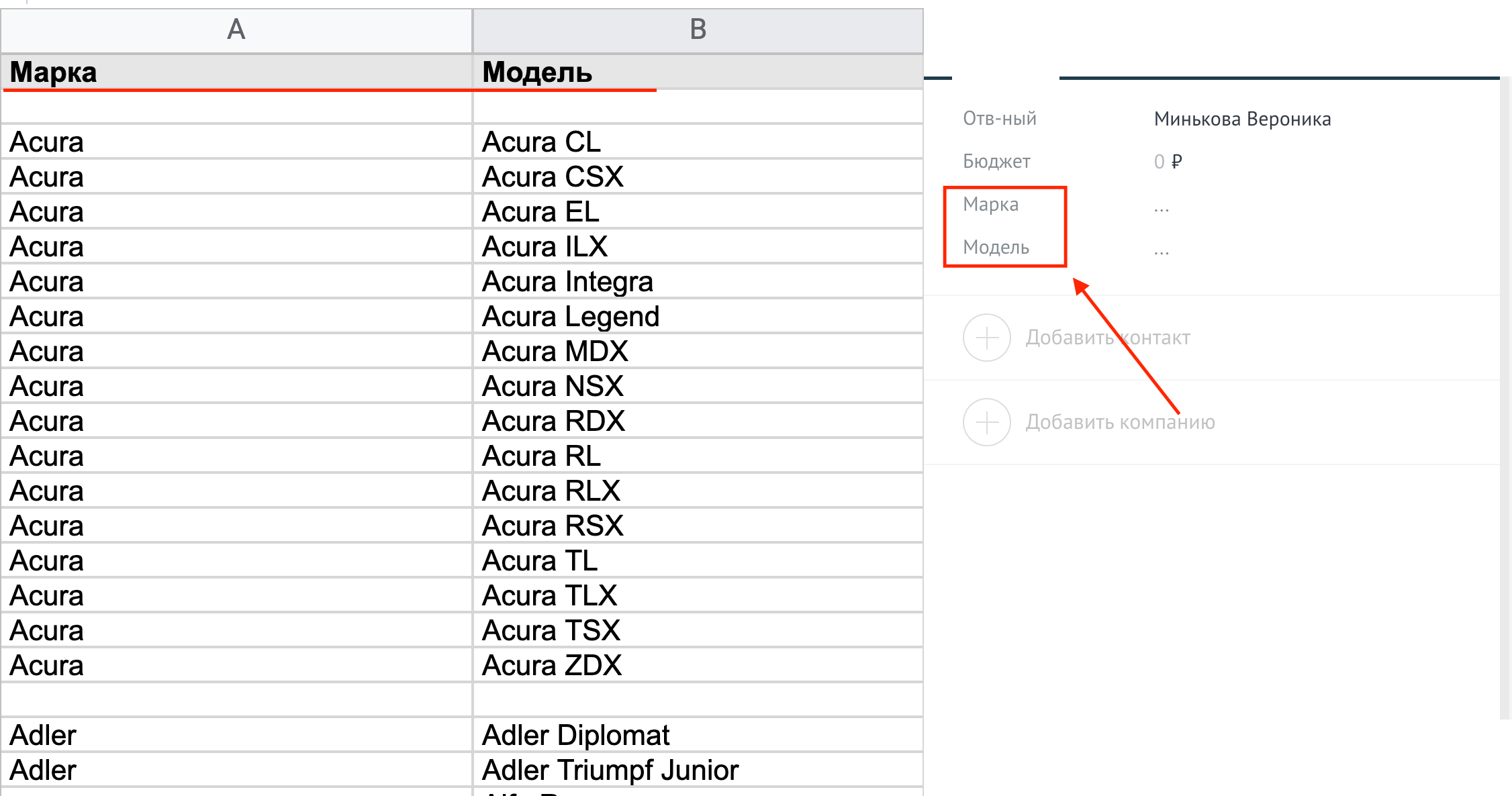
Task: Open responsible person Минькова Вероника
Action: pyautogui.click(x=1242, y=119)
